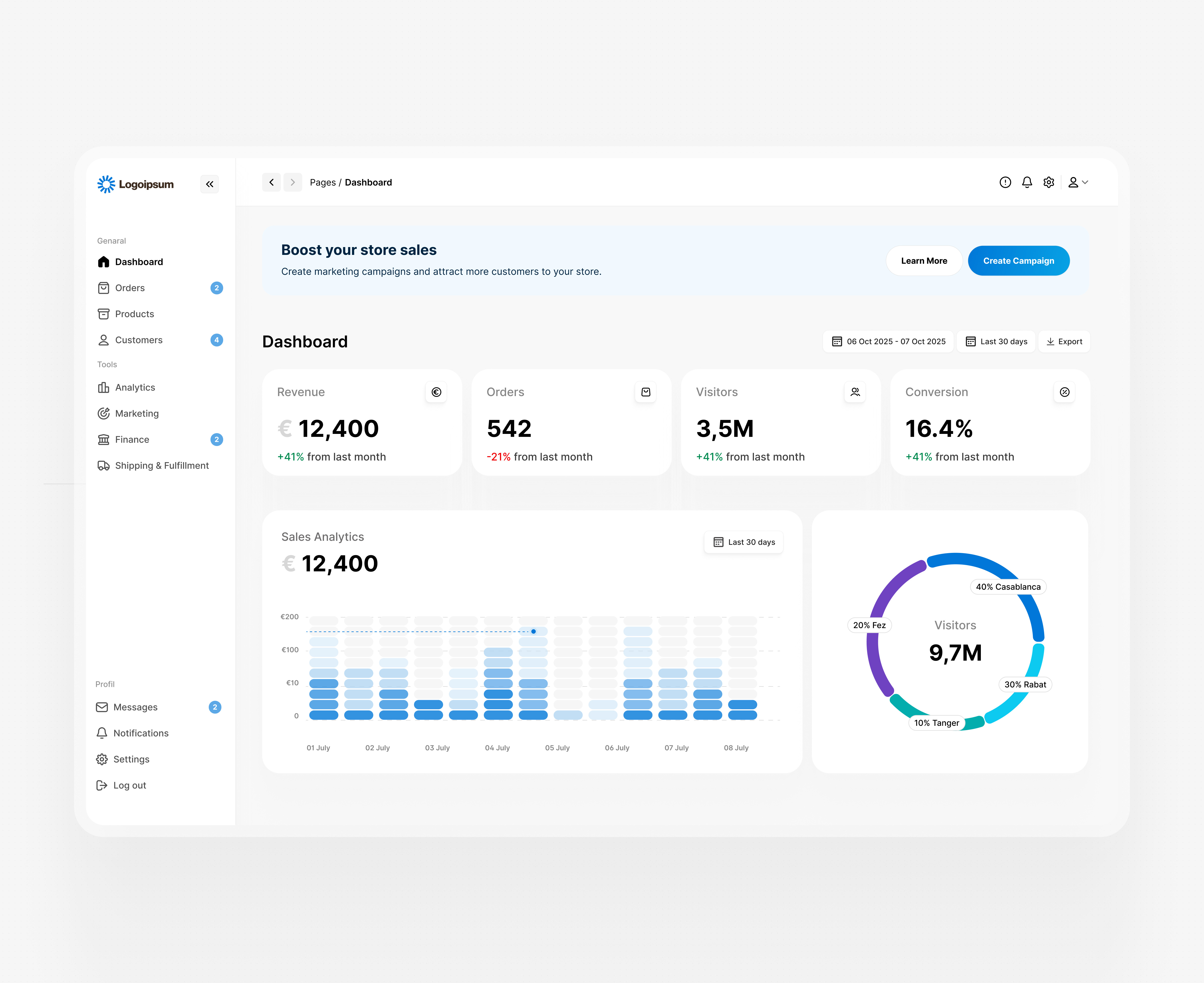1204x983 pixels.
Task: Open the Last 30 days filter dropdown
Action: 995,341
